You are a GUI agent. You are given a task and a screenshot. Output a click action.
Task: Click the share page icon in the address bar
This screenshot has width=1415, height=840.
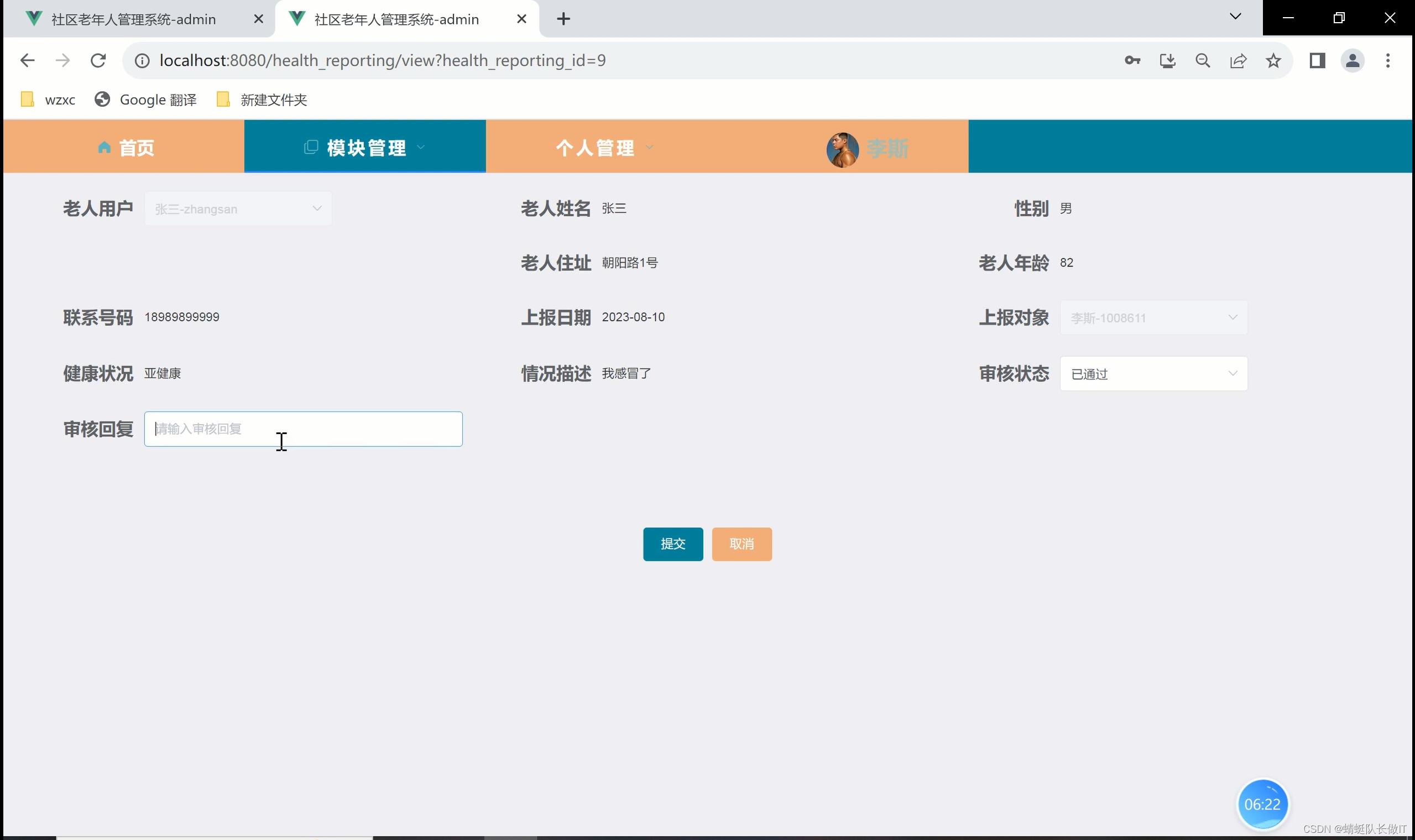1238,61
